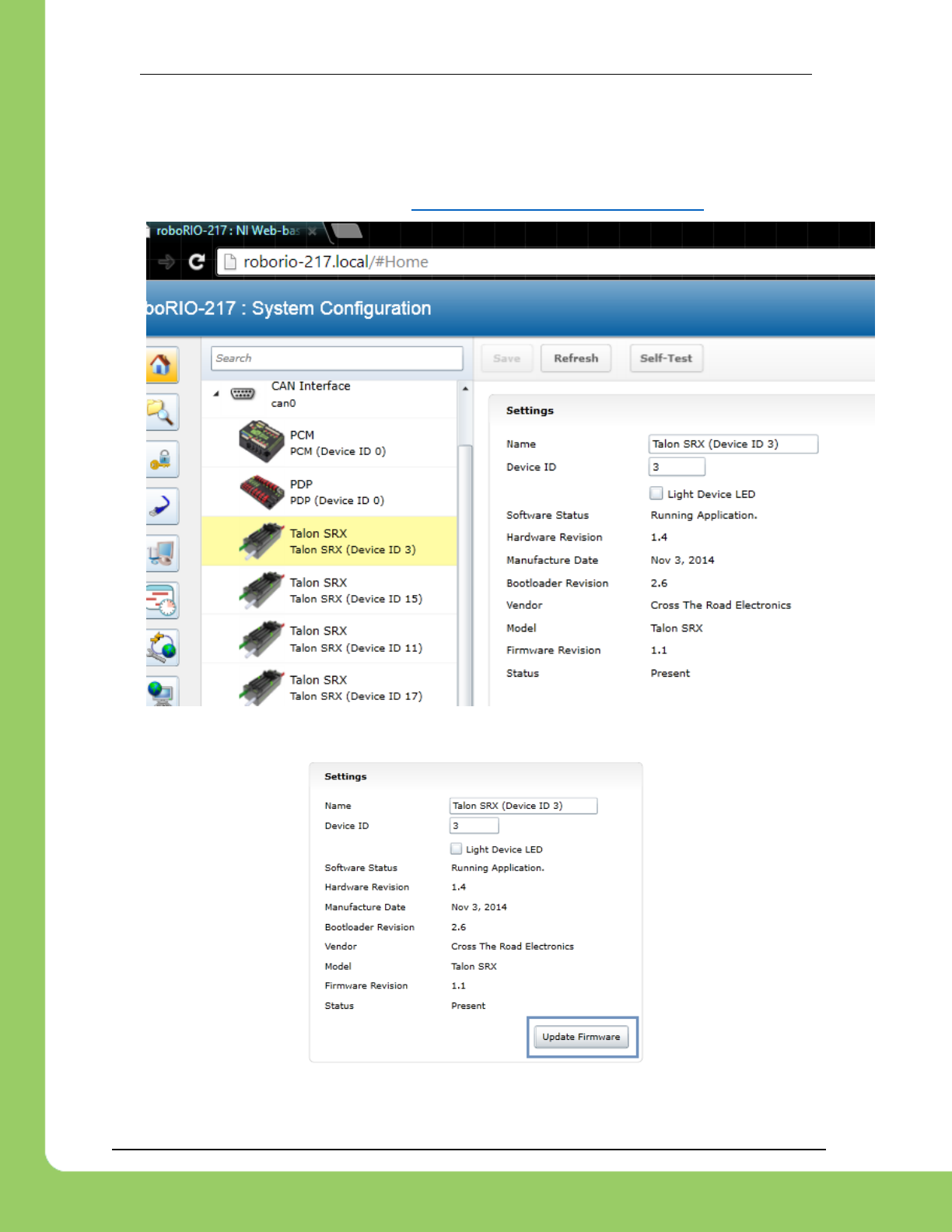Click the device list scrollbar thumb
The height and width of the screenshot is (1232, 952).
point(465,576)
